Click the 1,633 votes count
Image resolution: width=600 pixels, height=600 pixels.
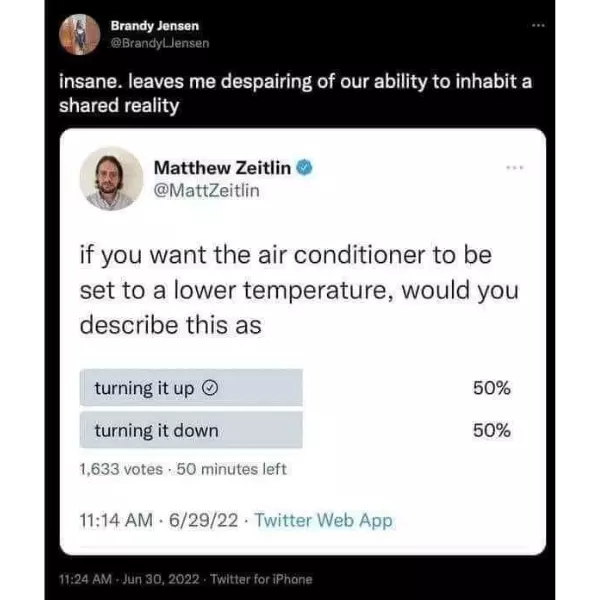[120, 469]
